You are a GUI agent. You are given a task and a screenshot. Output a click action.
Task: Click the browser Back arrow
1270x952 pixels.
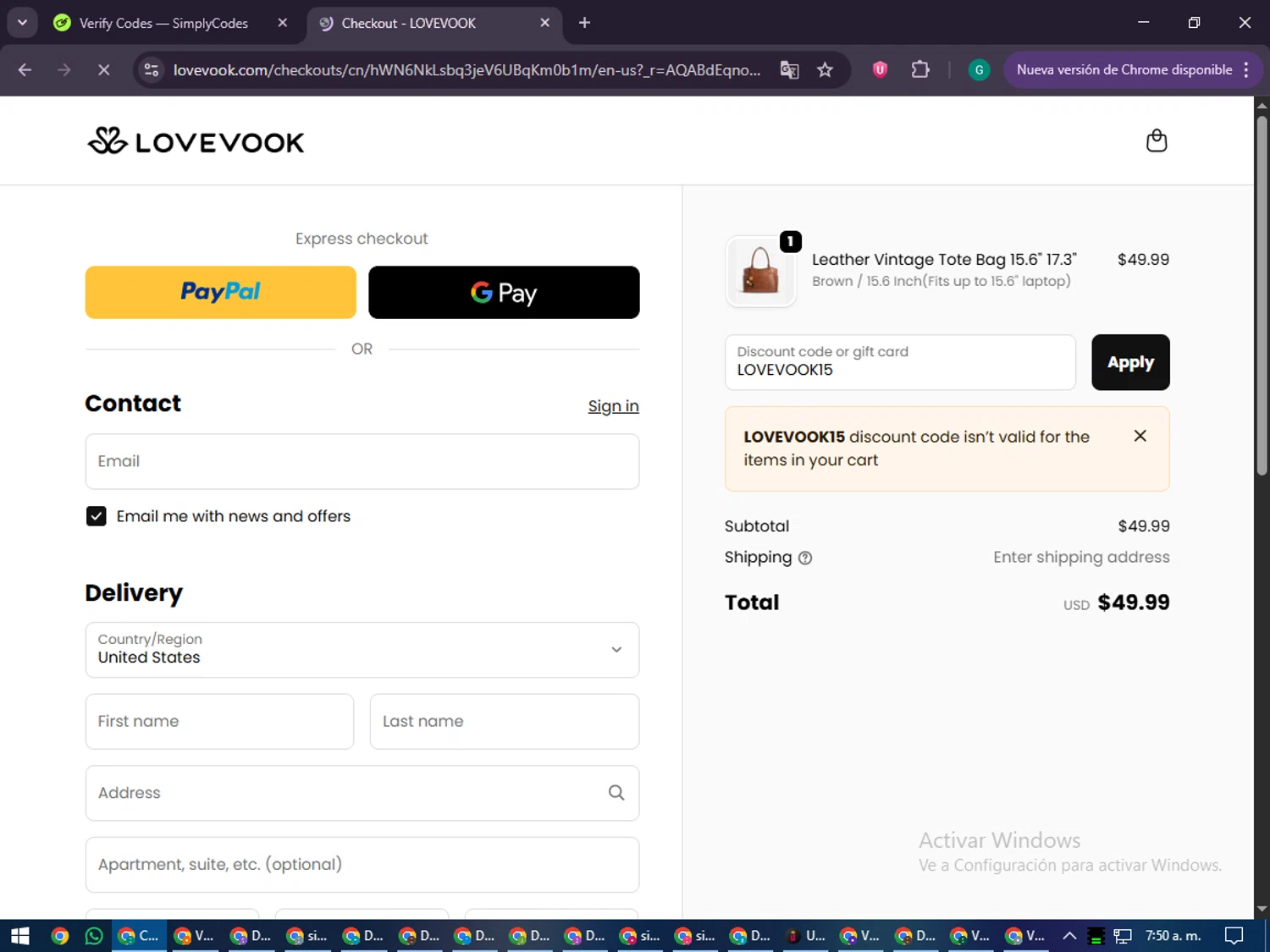[x=25, y=70]
